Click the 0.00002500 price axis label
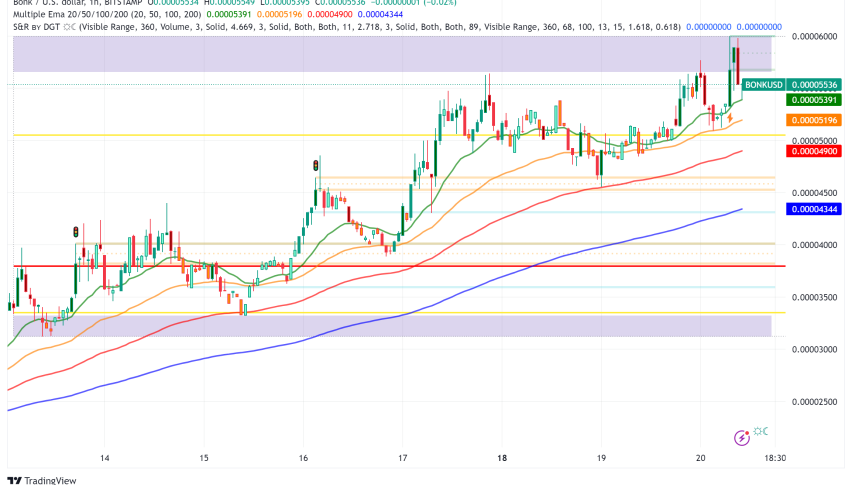This screenshot has height=485, width=852. click(x=815, y=402)
